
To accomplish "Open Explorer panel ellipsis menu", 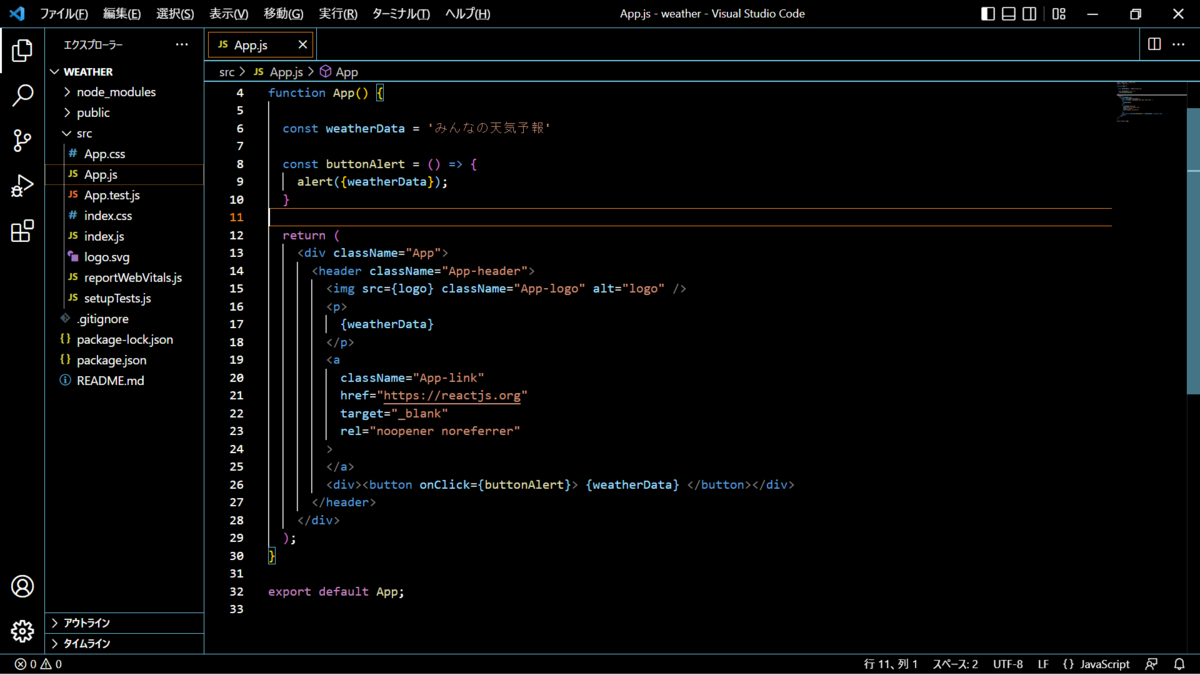I will coord(181,45).
